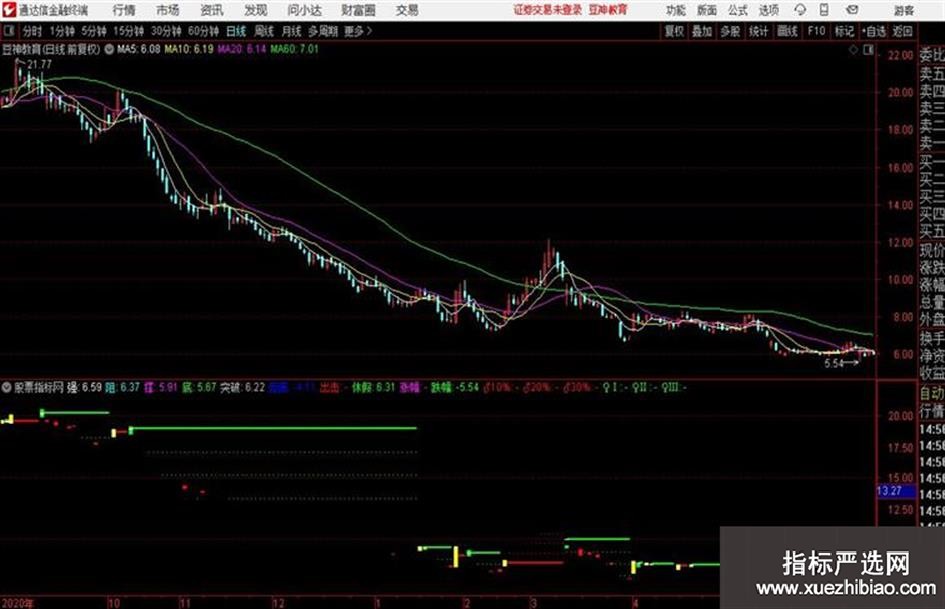This screenshot has width=945, height=609.
Task: Click the 证券交易未登录 login link
Action: [548, 10]
